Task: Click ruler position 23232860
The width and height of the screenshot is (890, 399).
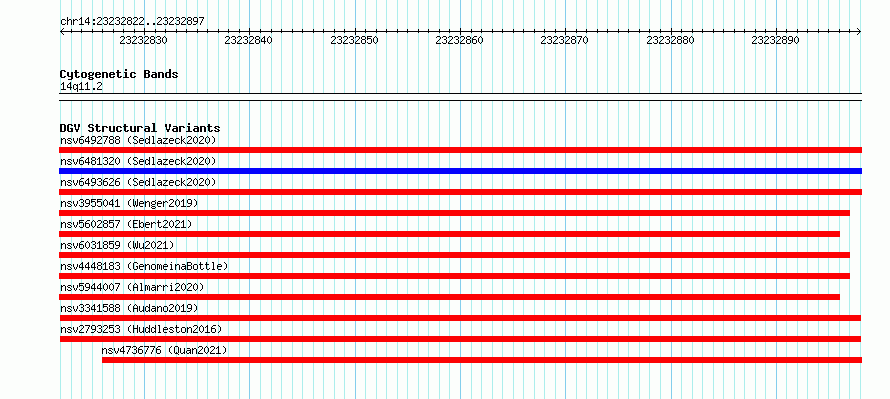Action: (x=459, y=40)
